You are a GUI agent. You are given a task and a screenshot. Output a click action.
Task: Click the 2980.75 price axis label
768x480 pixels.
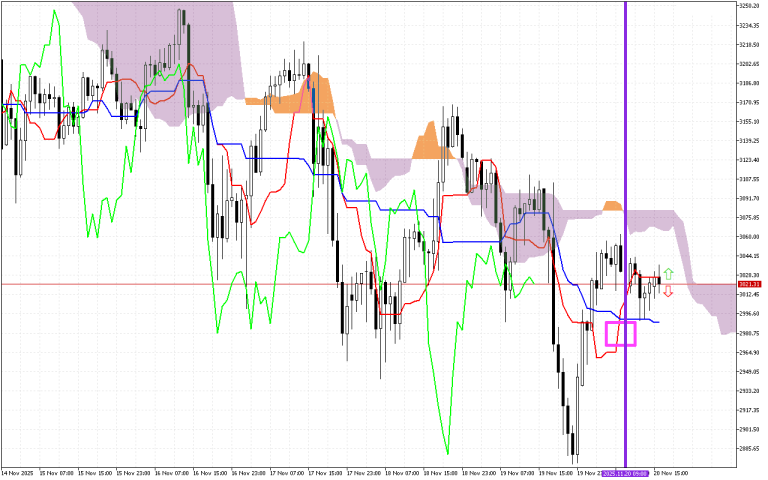click(x=749, y=333)
